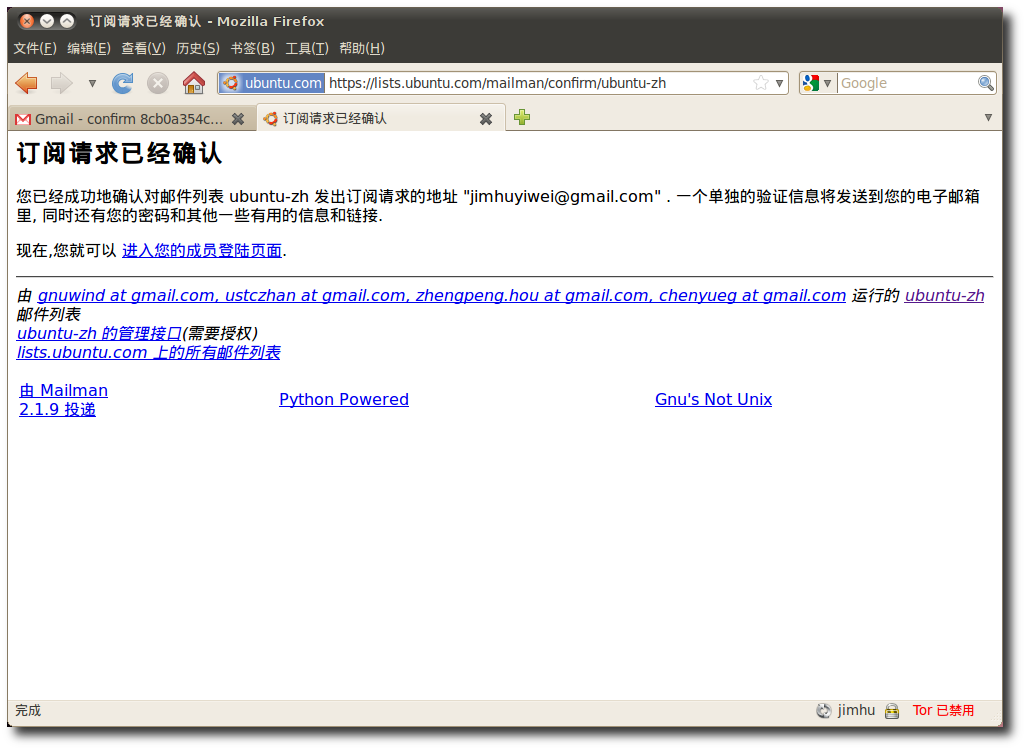The height and width of the screenshot is (750, 1026).
Task: Click the Forward arrow button
Action: pyautogui.click(x=62, y=83)
